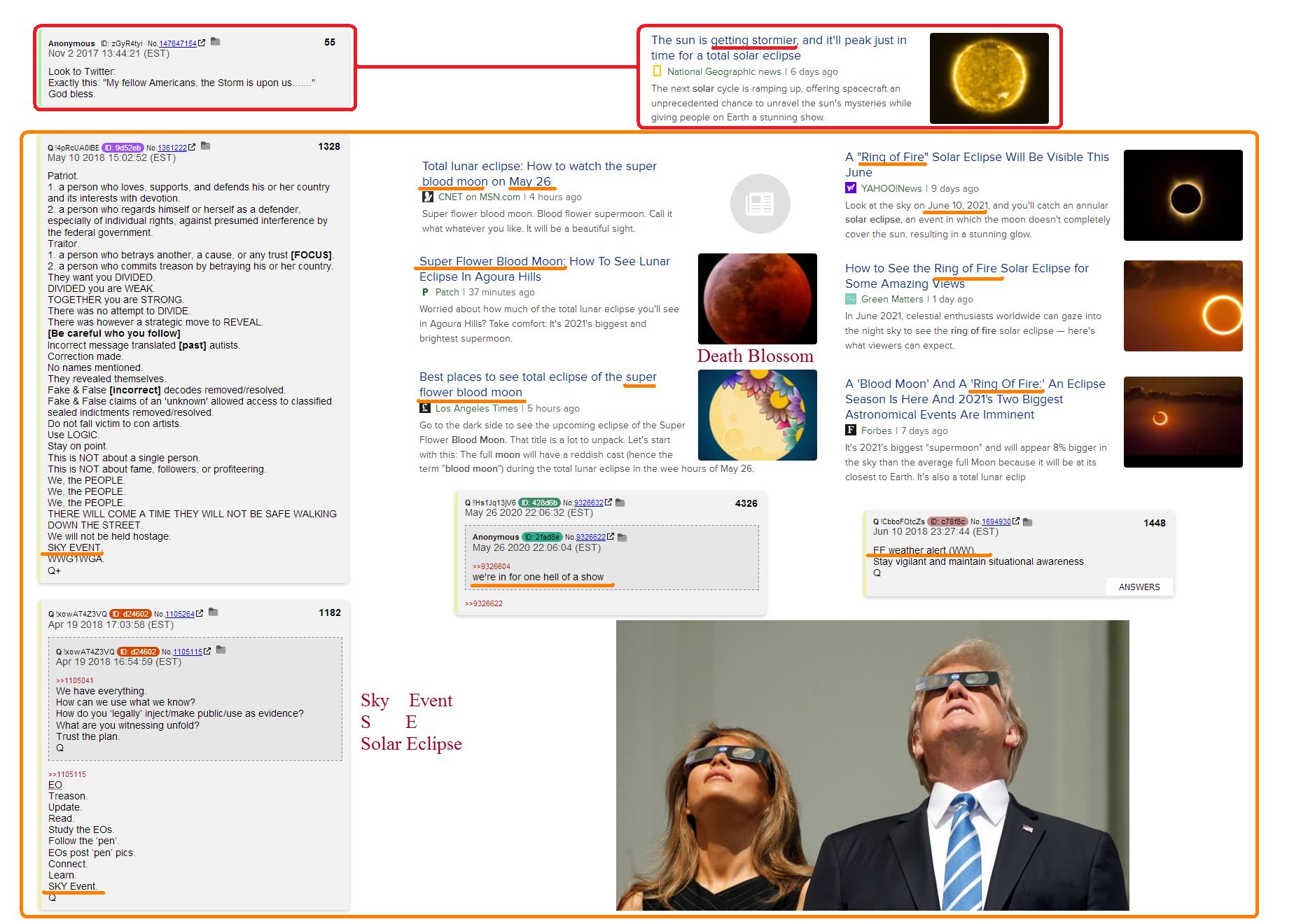Click ID badge 2fad8e in quoted post
This screenshot has width=1301, height=924.
542,537
